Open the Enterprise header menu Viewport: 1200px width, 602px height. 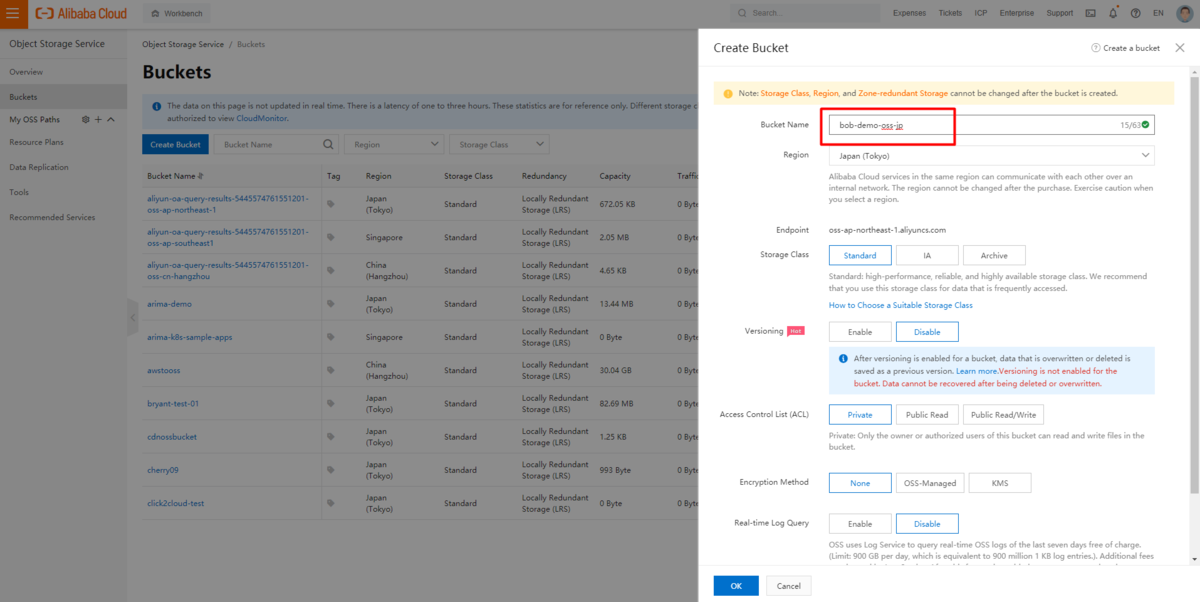(1017, 13)
